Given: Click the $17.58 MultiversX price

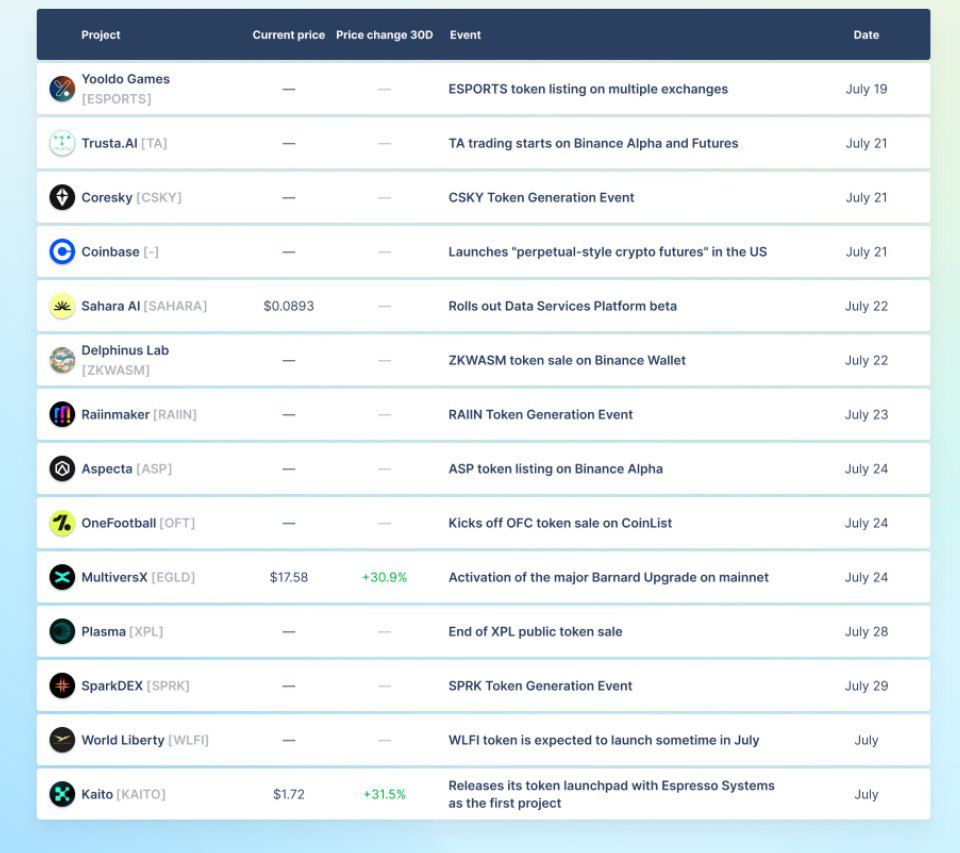Looking at the screenshot, I should pyautogui.click(x=289, y=577).
